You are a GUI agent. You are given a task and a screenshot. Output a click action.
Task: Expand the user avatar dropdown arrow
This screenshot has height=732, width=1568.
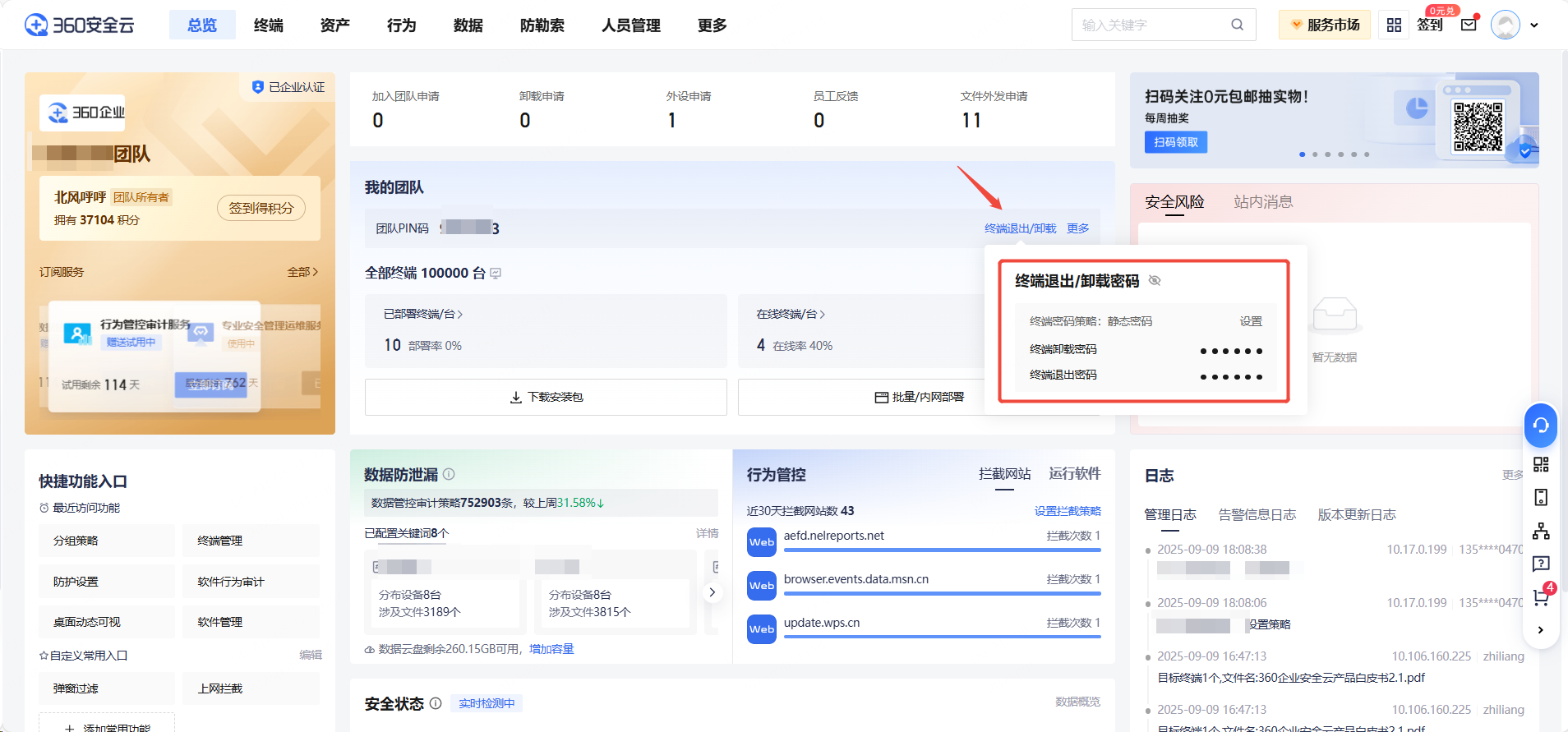(x=1533, y=25)
